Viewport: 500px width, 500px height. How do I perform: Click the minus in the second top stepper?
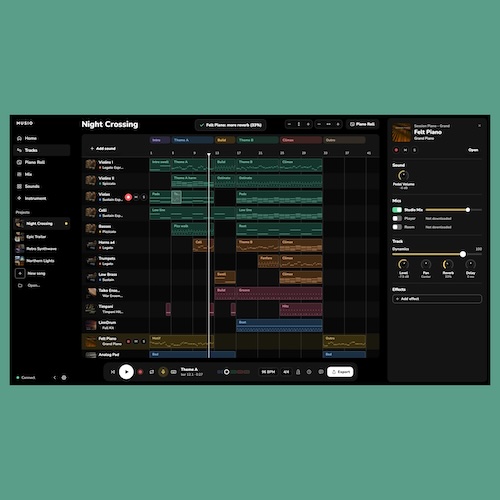coord(319,124)
